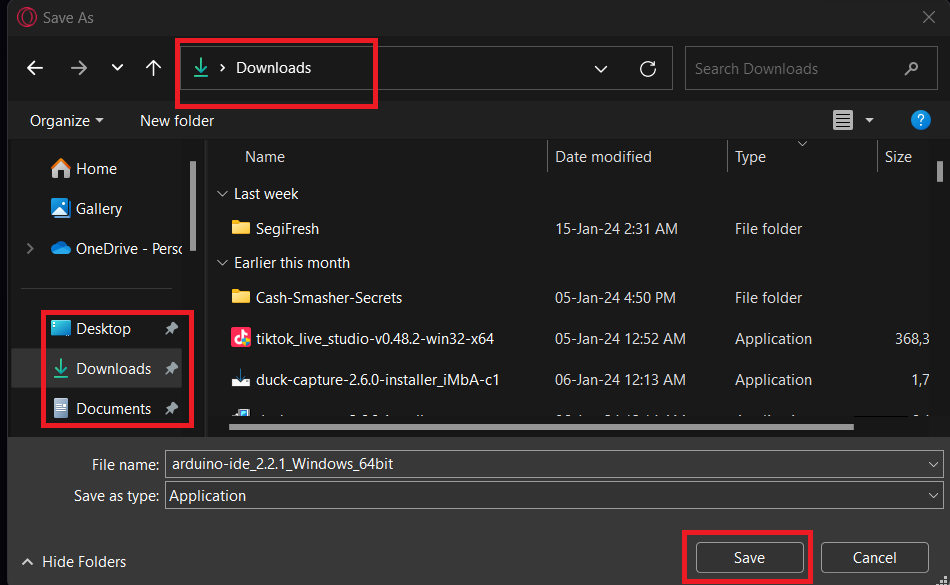950x585 pixels.
Task: Open the Organize menu
Action: (66, 120)
